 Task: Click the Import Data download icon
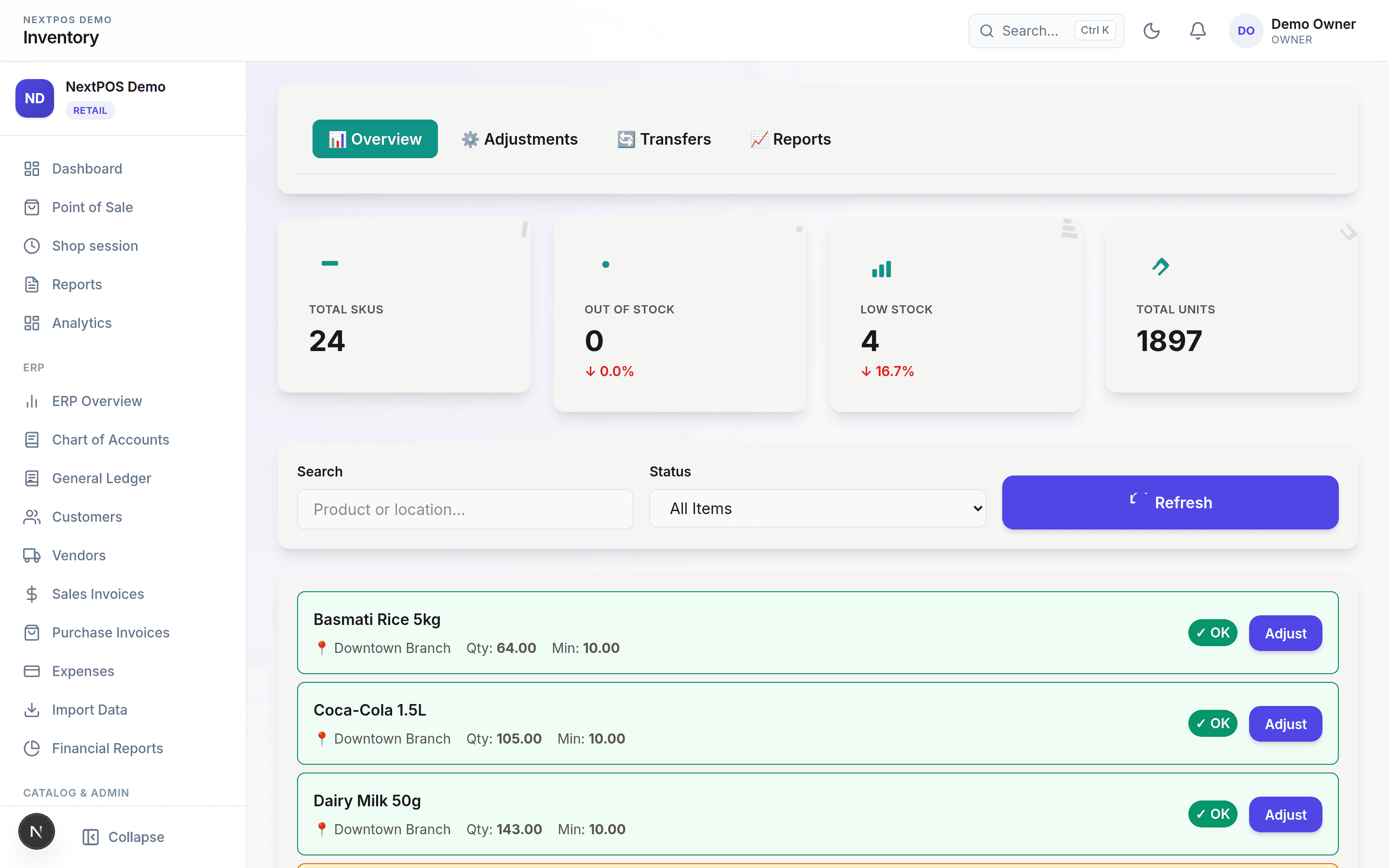pos(31,710)
